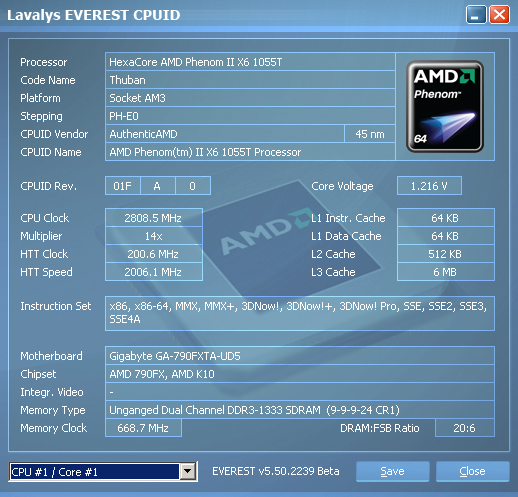Click the instruction set list starting with x86
Screen dimensions: 518x497
(300, 313)
